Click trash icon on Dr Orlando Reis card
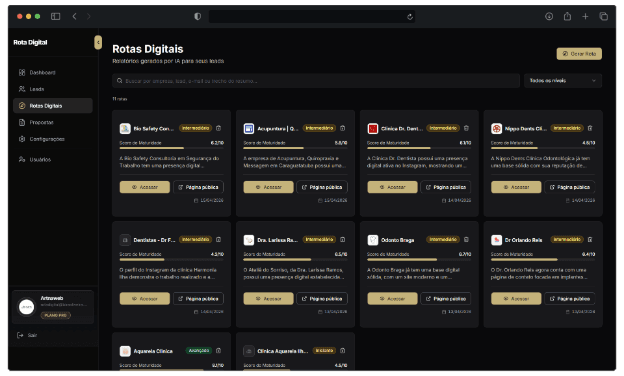The width and height of the screenshot is (624, 376). (590, 240)
